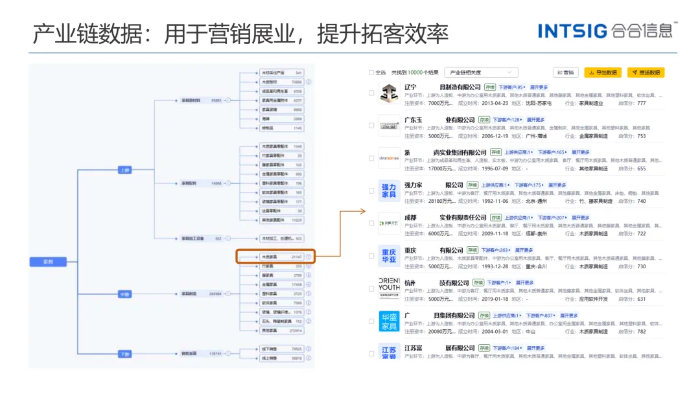Select the 木质家具 leaf node

[282, 257]
